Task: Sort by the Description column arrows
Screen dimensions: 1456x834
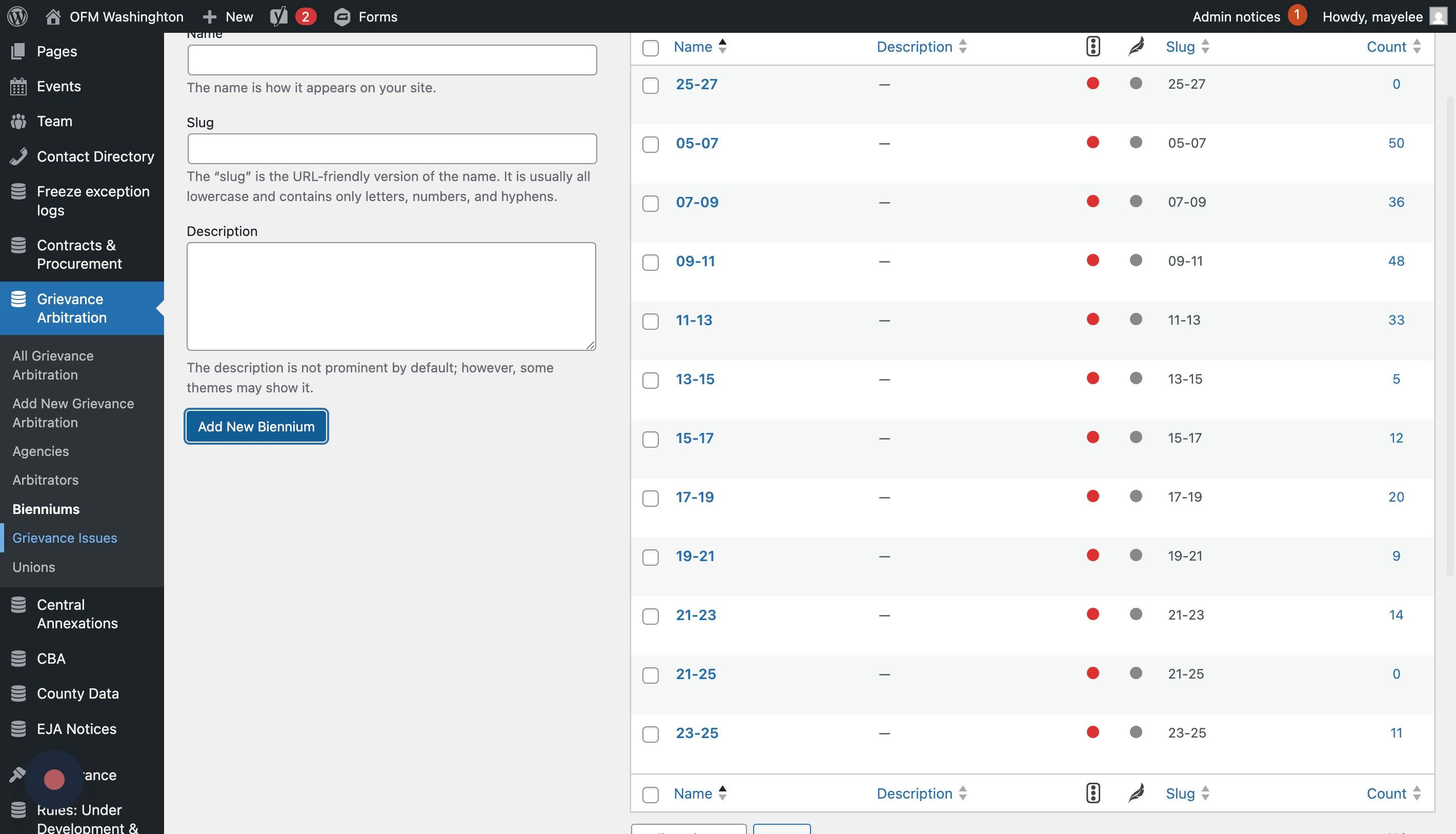Action: (963, 46)
